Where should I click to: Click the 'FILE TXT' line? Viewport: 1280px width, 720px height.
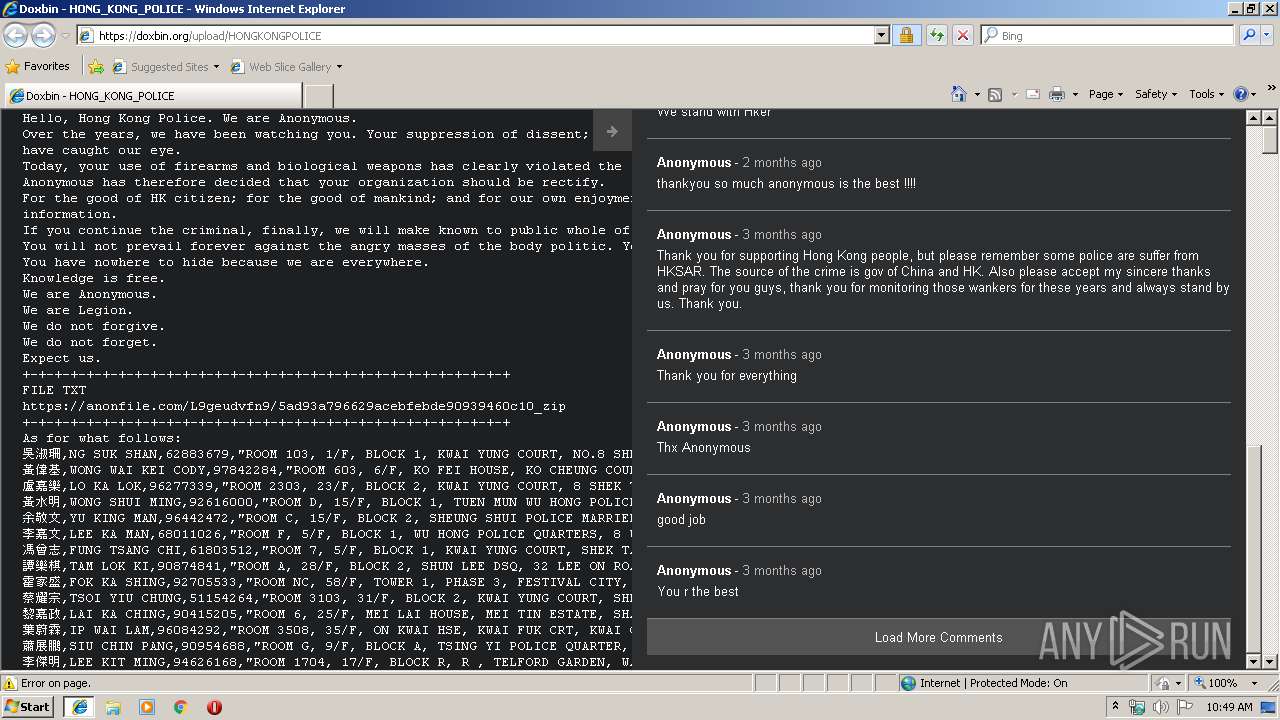pyautogui.click(x=54, y=390)
